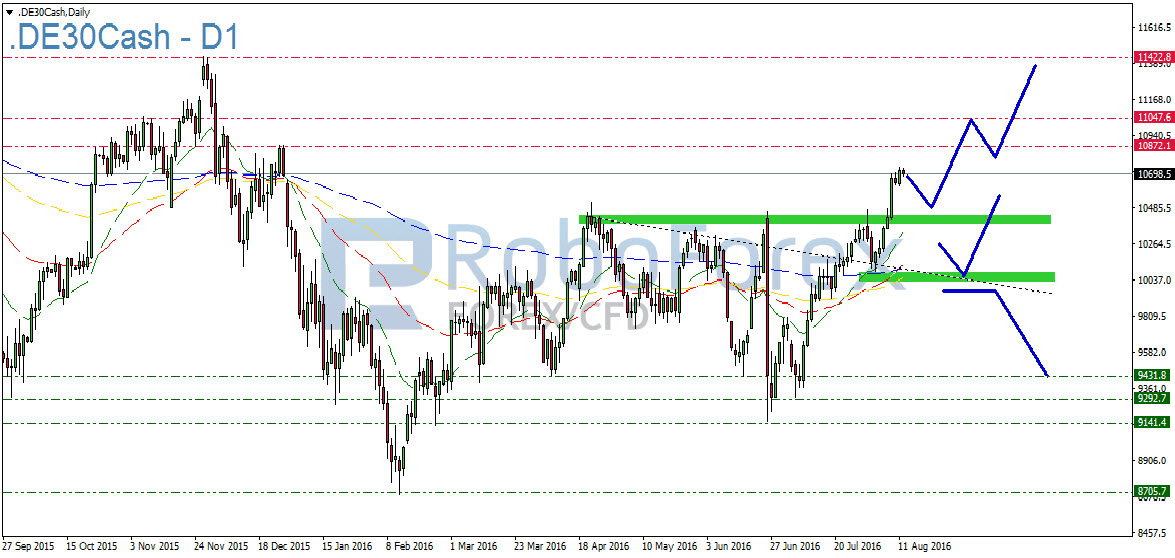The image size is (1175, 558).
Task: Click the chart menu triangle beside .DE30Cash,Daily
Action: [9, 11]
